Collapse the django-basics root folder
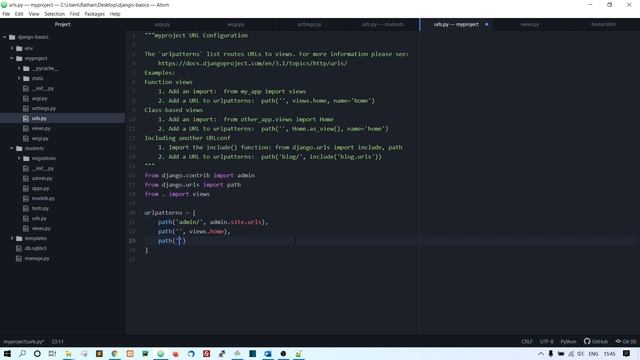This screenshot has width=640, height=360. (x=4, y=37)
